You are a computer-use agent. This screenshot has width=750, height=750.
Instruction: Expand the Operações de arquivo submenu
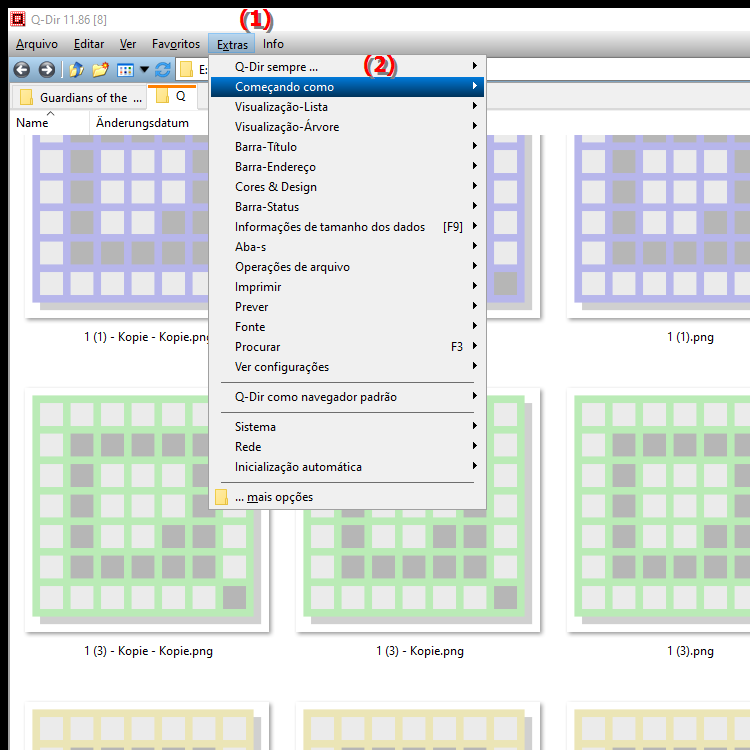[x=347, y=267]
